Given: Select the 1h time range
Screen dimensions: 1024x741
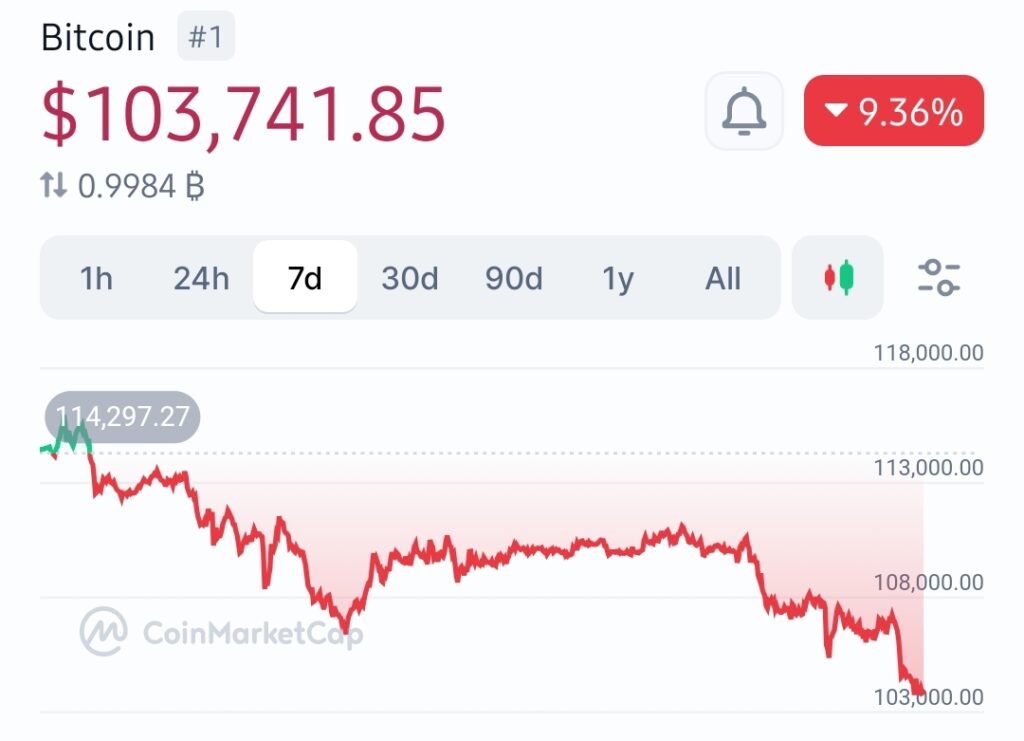Looking at the screenshot, I should click(96, 278).
